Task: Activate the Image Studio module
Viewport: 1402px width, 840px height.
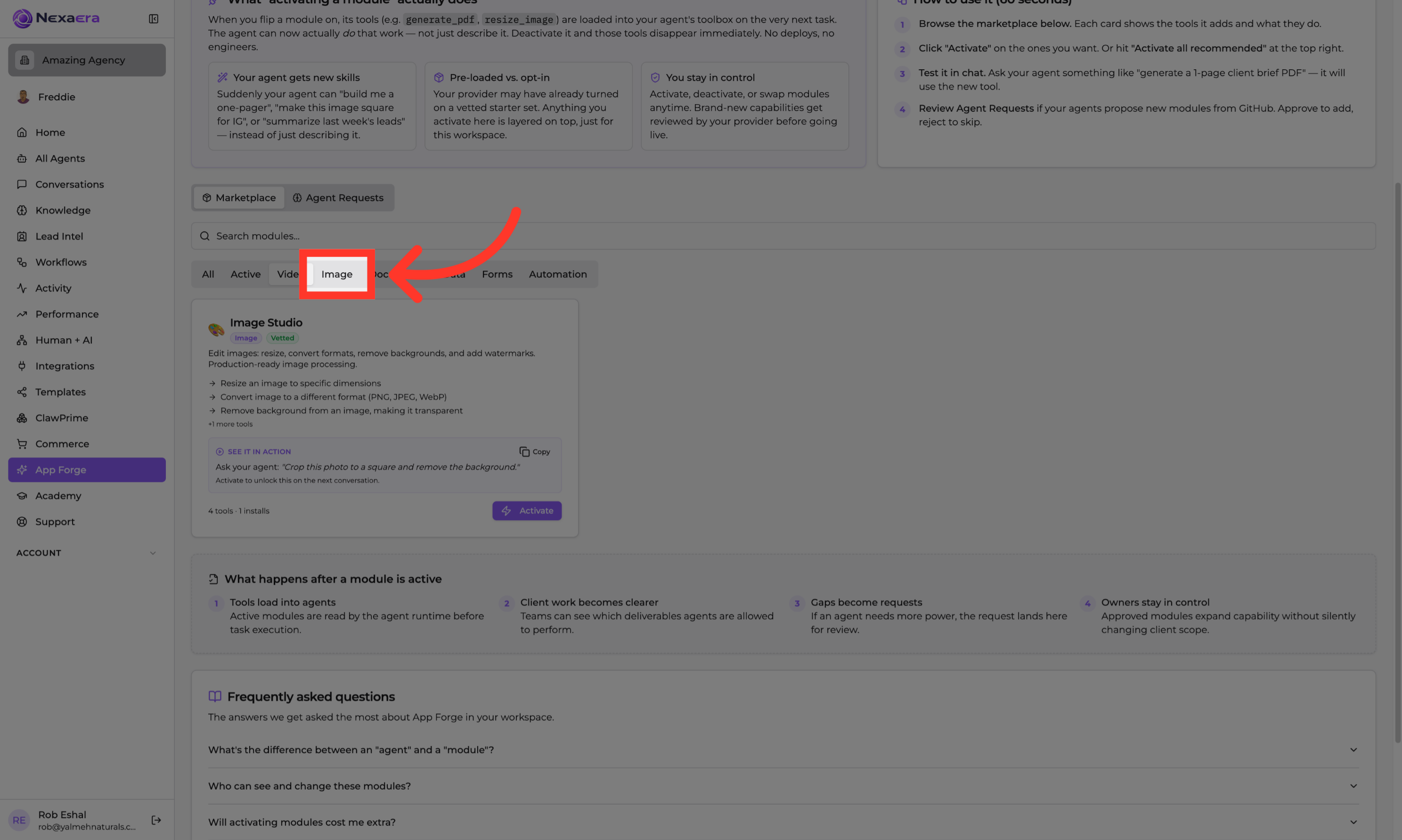Action: 526,511
